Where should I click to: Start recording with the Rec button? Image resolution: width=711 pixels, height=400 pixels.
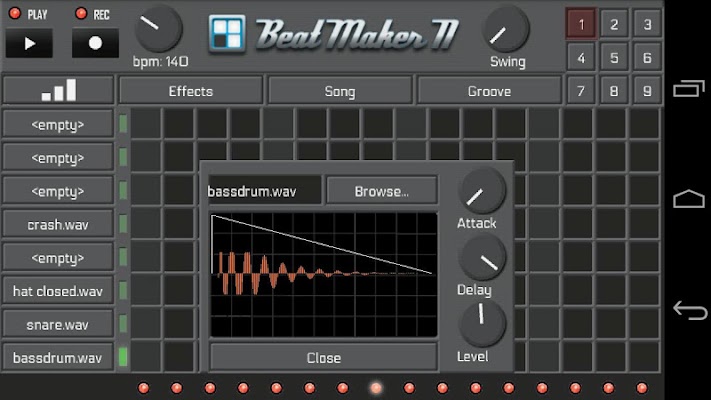click(x=95, y=43)
